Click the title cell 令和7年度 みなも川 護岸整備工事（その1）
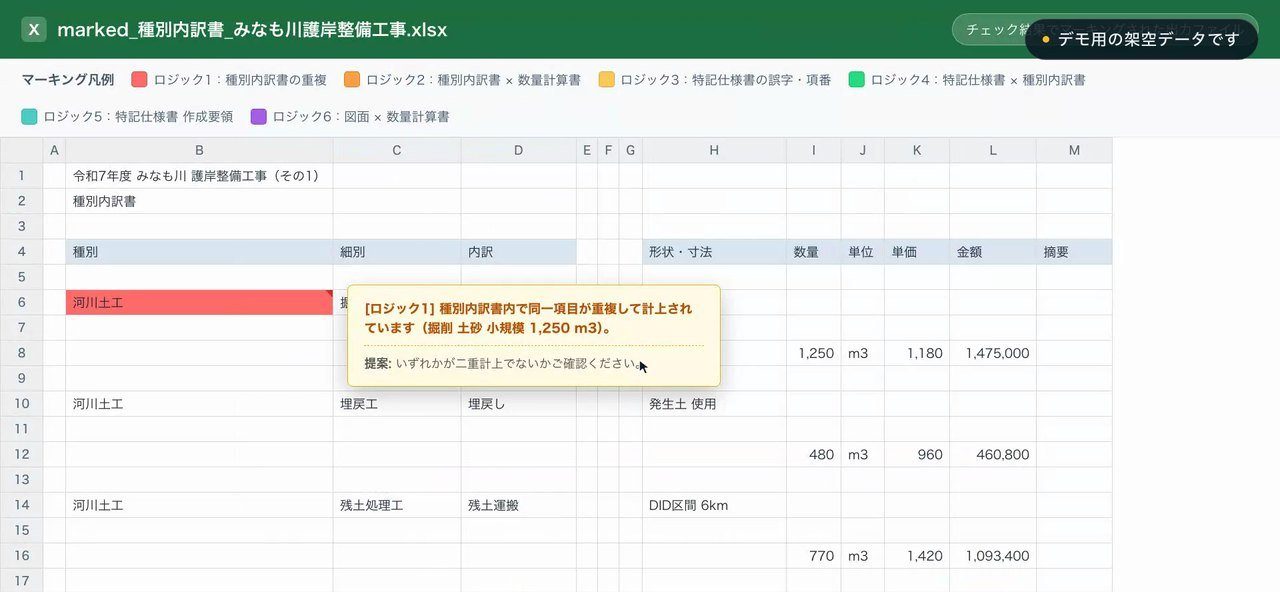The width and height of the screenshot is (1280, 592). (199, 176)
